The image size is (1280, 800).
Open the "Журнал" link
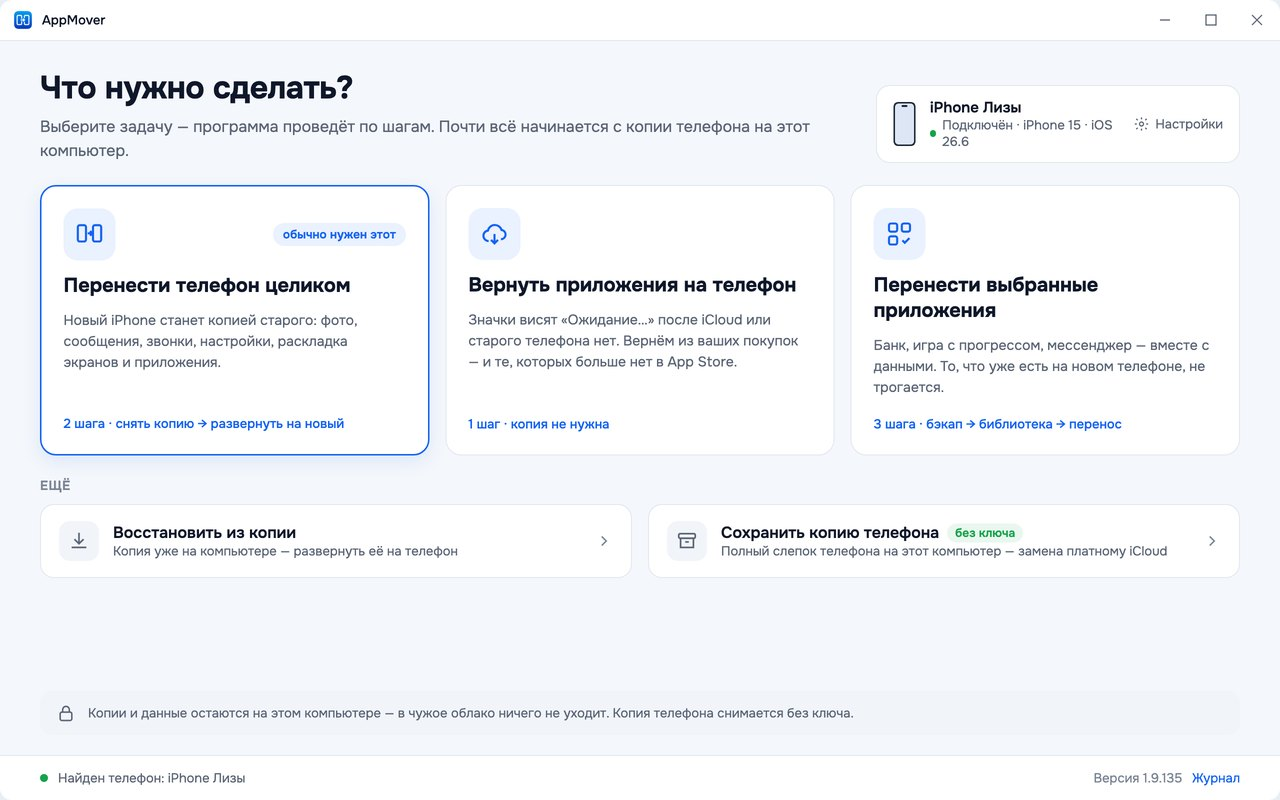(1216, 778)
